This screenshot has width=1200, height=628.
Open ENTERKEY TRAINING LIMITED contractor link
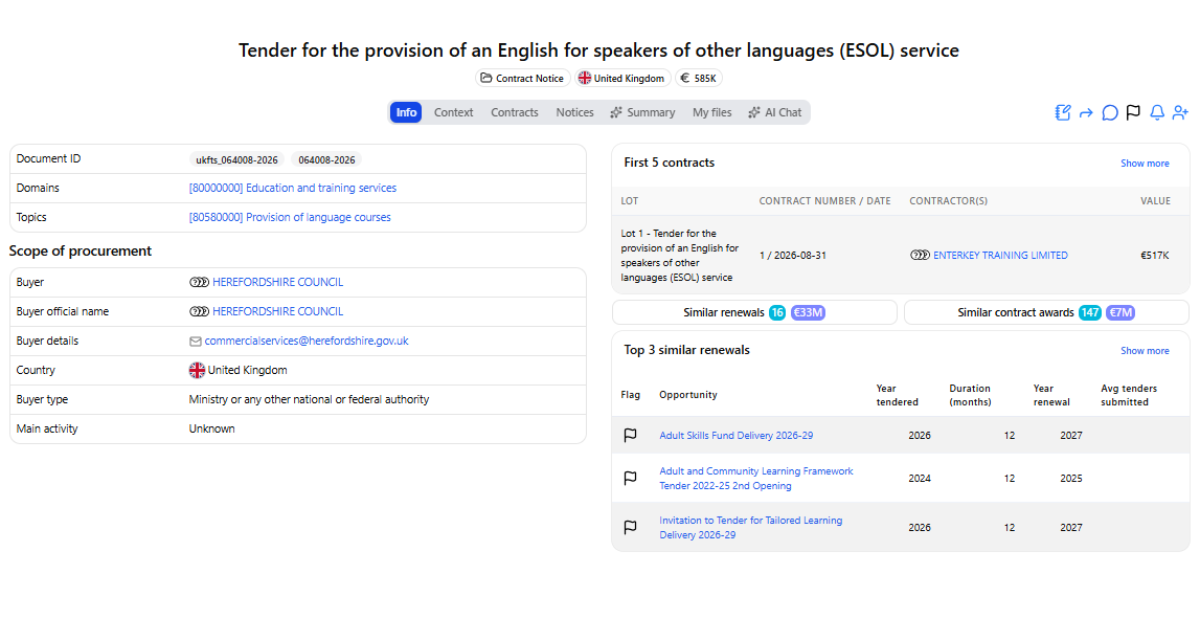[x=1000, y=256]
